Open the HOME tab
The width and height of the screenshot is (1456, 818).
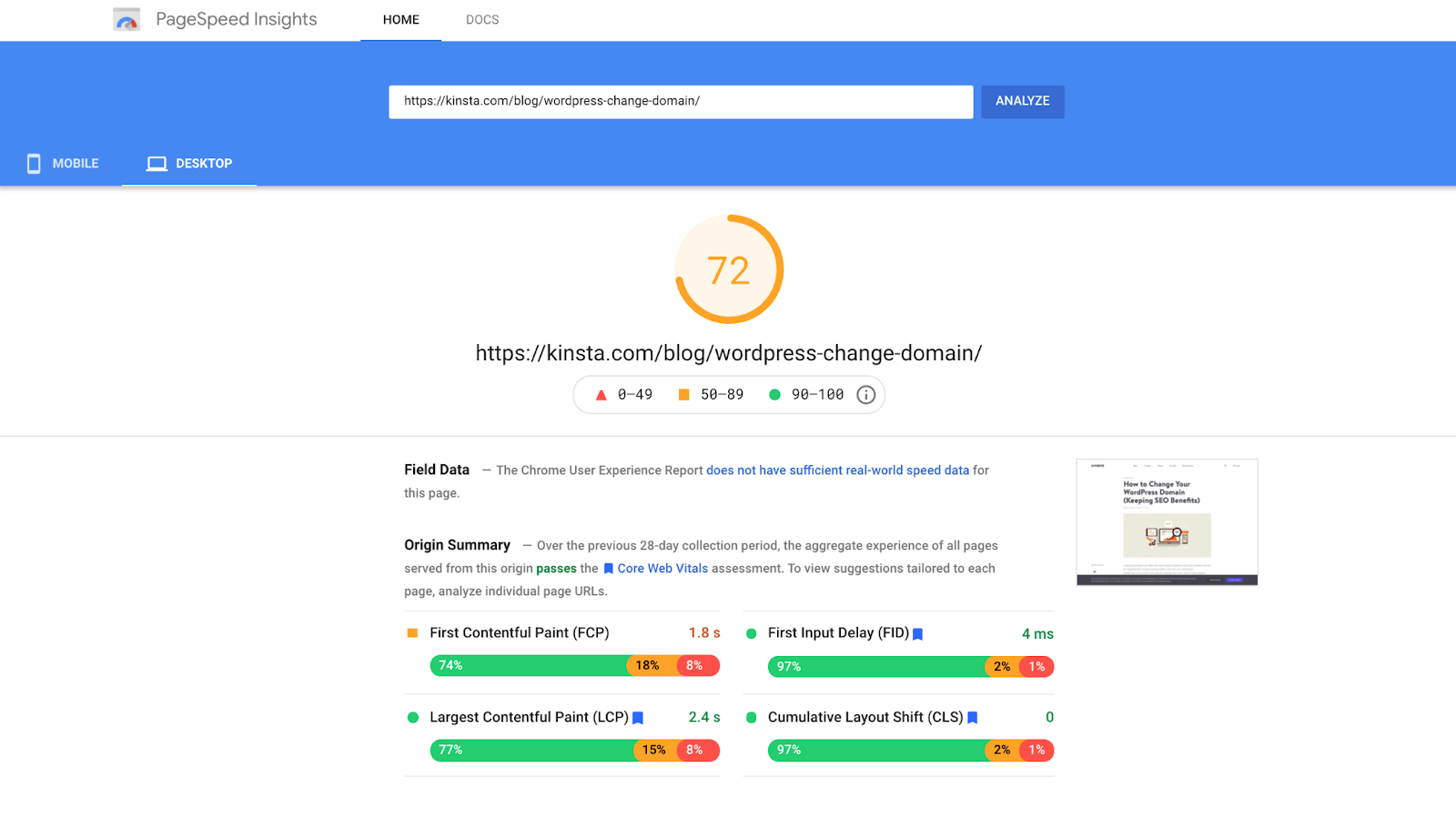tap(401, 20)
